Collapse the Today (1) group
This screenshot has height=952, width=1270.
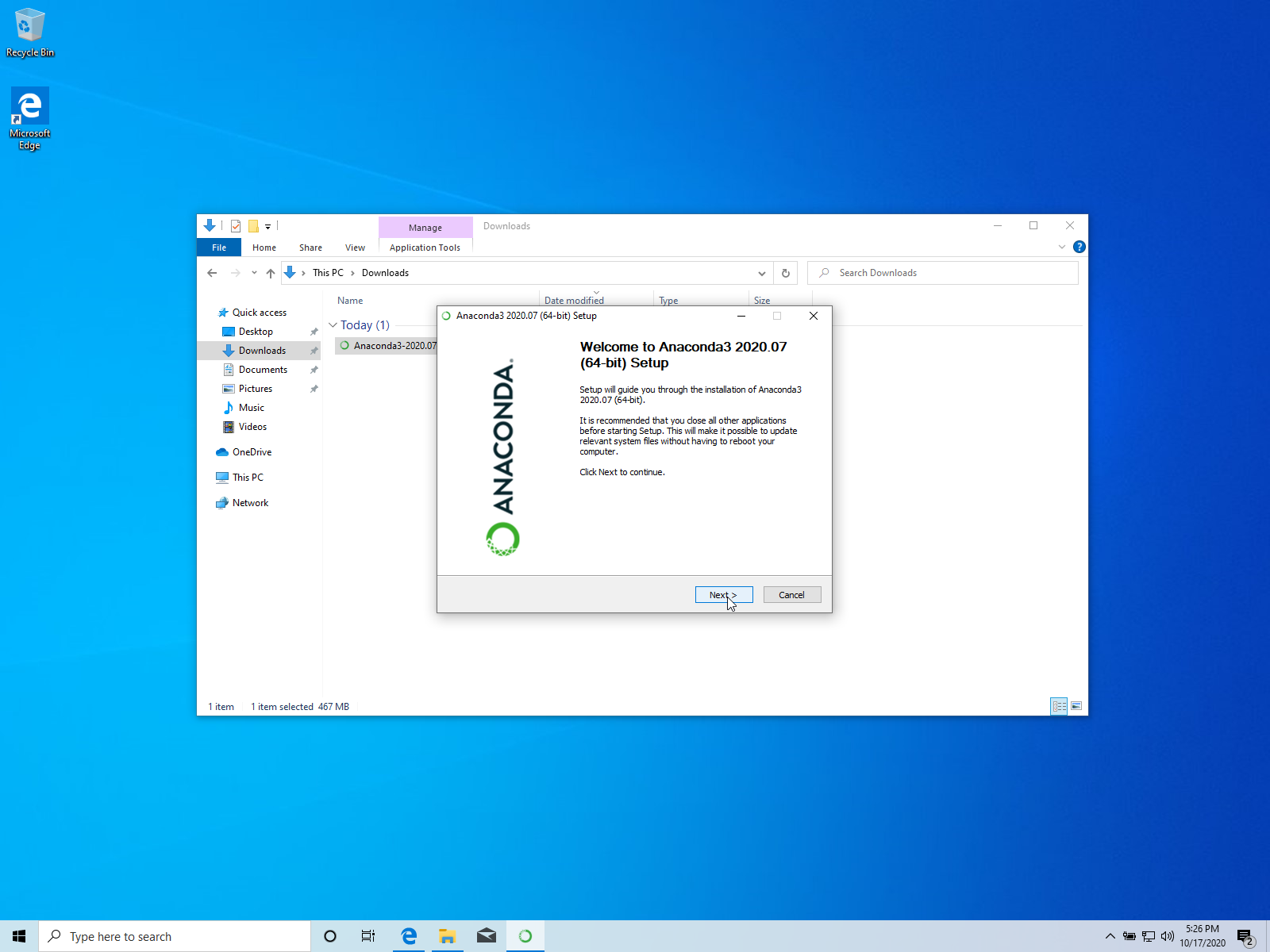click(333, 325)
